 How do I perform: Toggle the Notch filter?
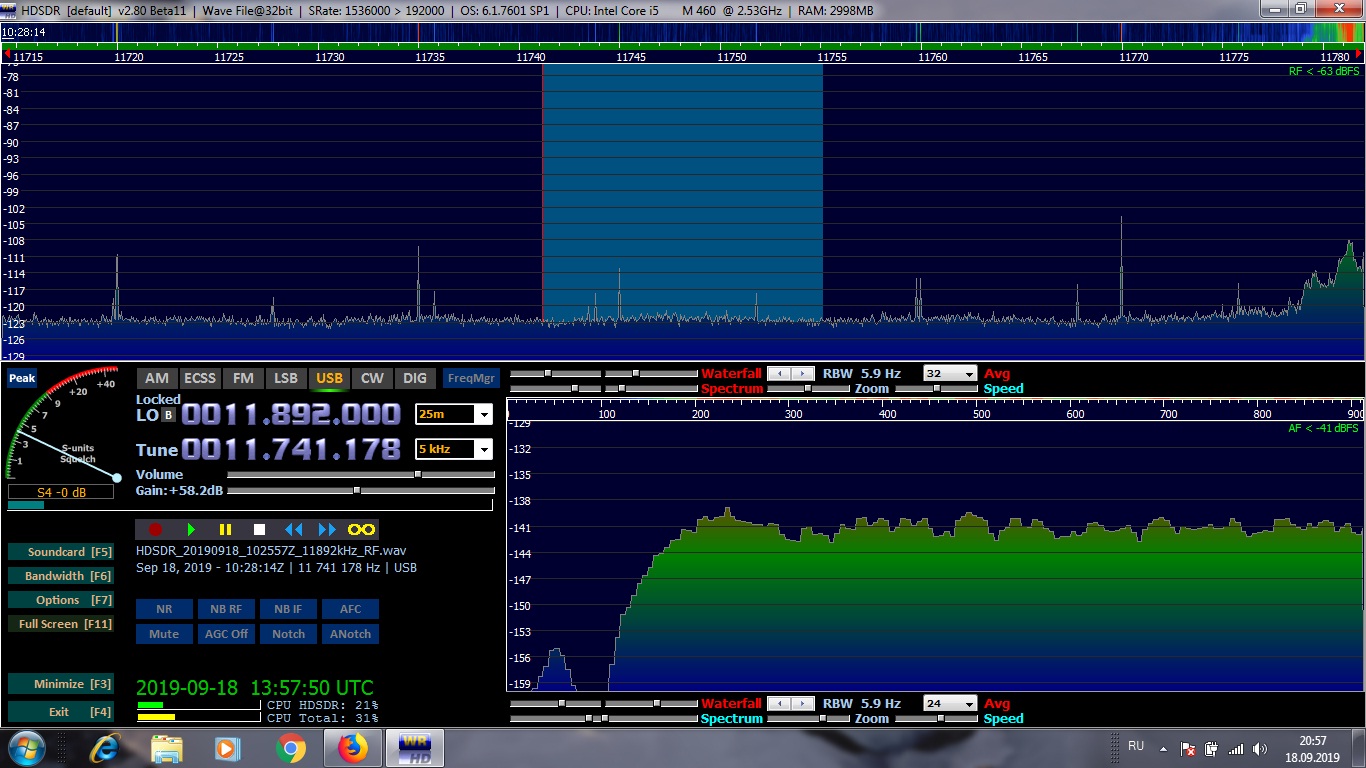click(288, 633)
